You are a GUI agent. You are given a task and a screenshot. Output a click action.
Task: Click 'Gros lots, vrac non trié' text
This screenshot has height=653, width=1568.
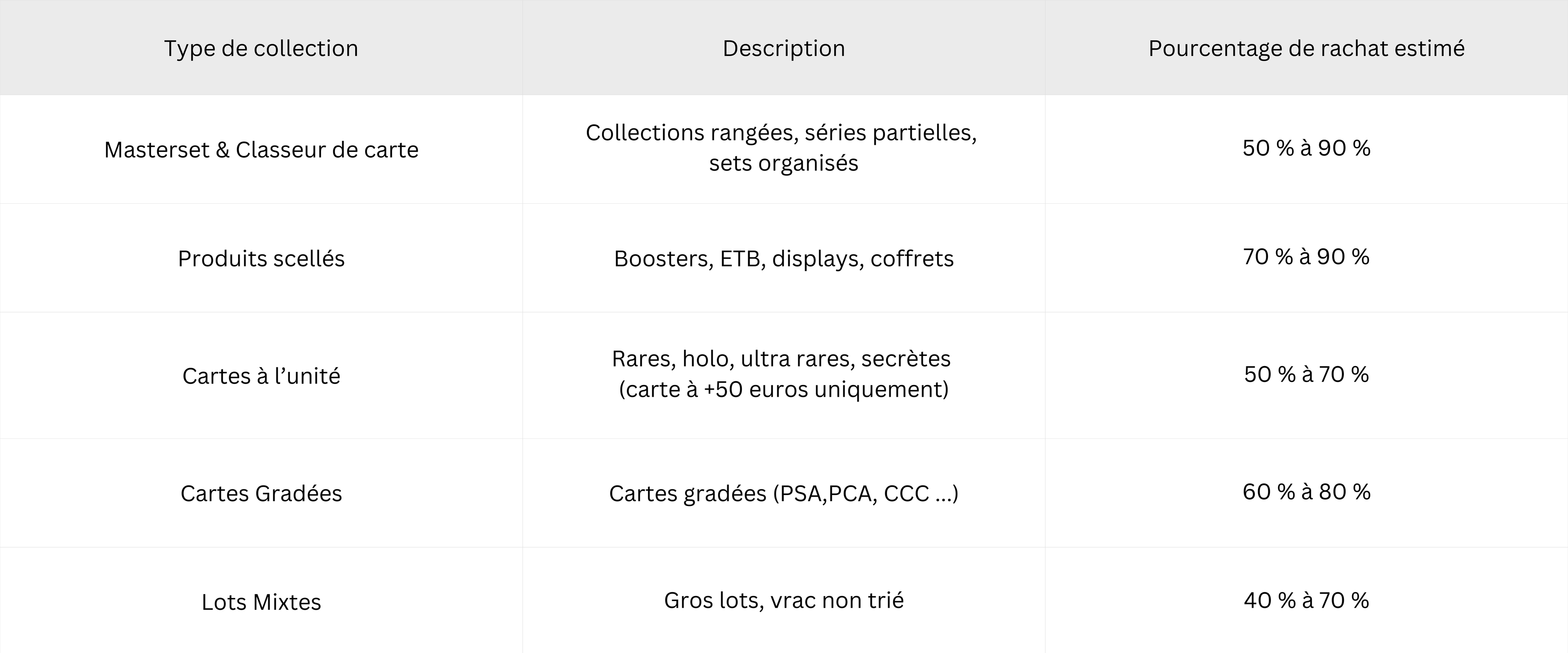click(x=784, y=601)
